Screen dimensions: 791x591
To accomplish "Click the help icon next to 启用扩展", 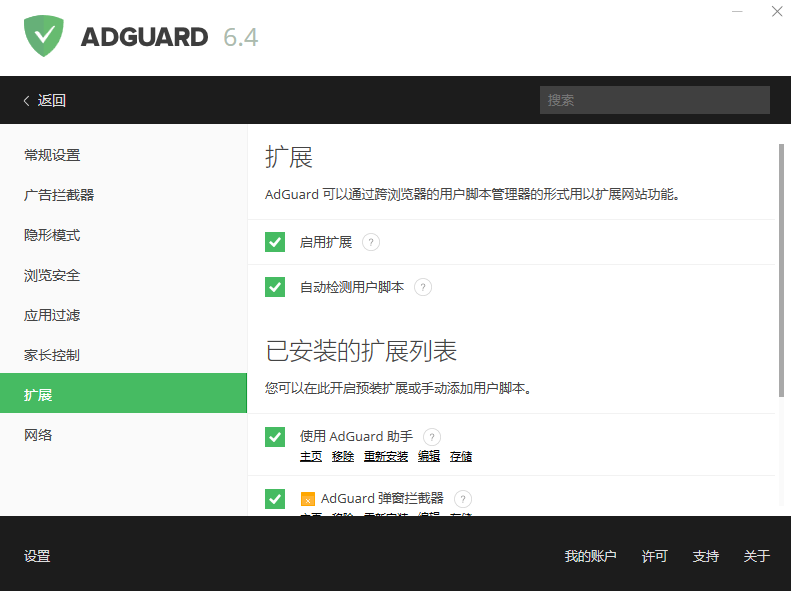I will tap(371, 243).
